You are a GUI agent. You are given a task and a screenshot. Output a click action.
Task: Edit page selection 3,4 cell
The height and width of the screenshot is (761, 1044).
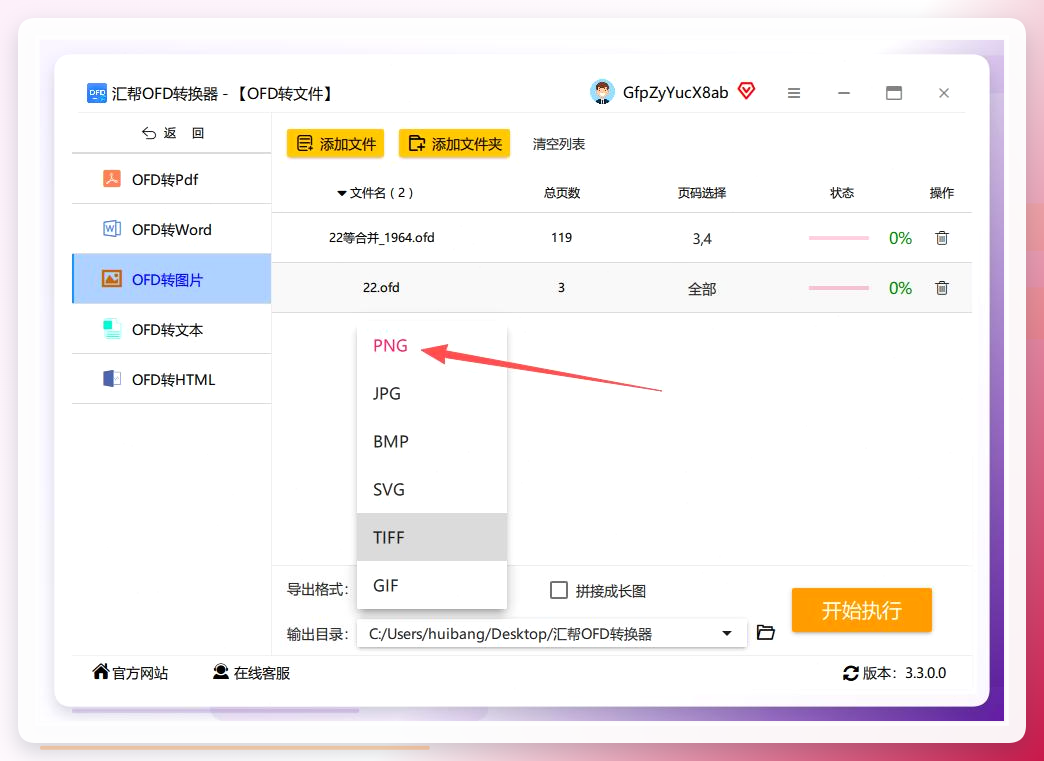(702, 238)
